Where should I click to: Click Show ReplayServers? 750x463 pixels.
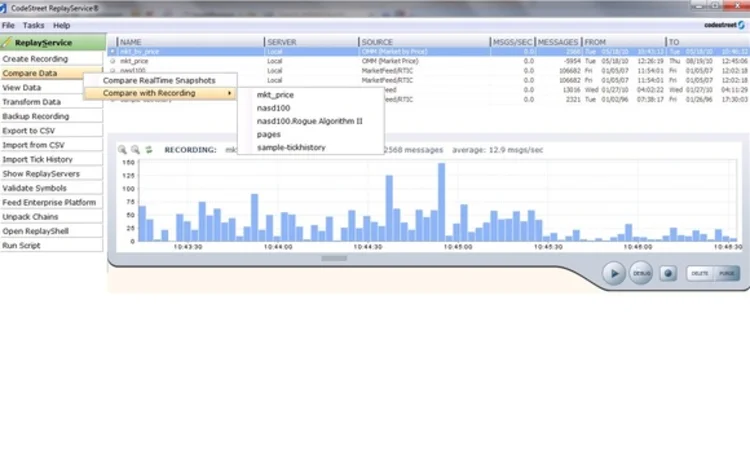click(x=51, y=174)
